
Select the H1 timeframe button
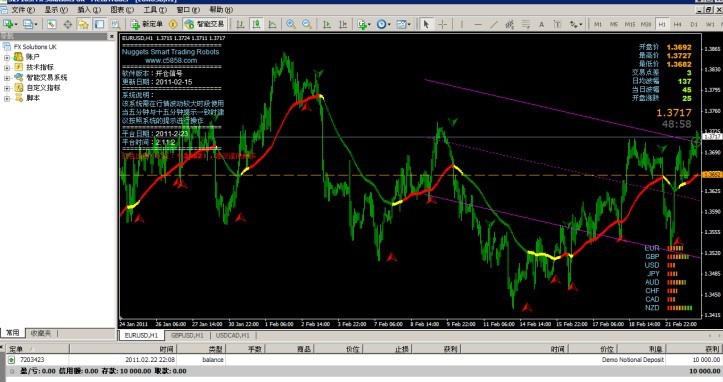coord(662,24)
